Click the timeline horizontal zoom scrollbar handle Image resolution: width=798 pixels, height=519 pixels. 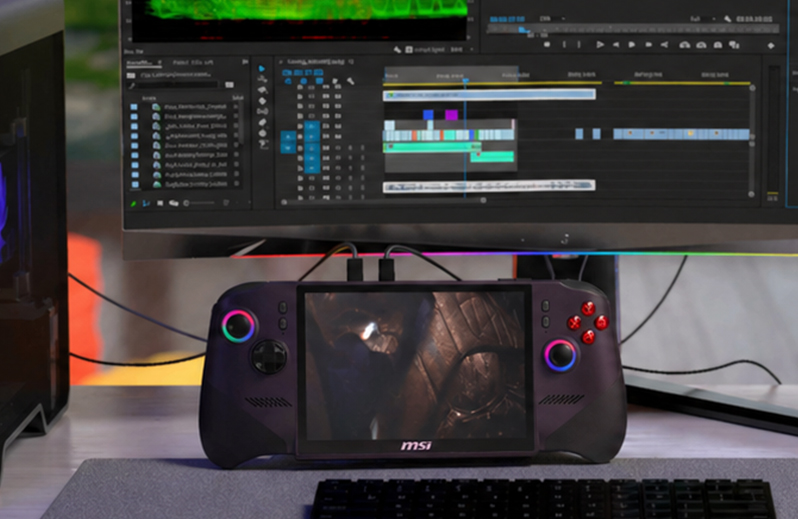483,200
